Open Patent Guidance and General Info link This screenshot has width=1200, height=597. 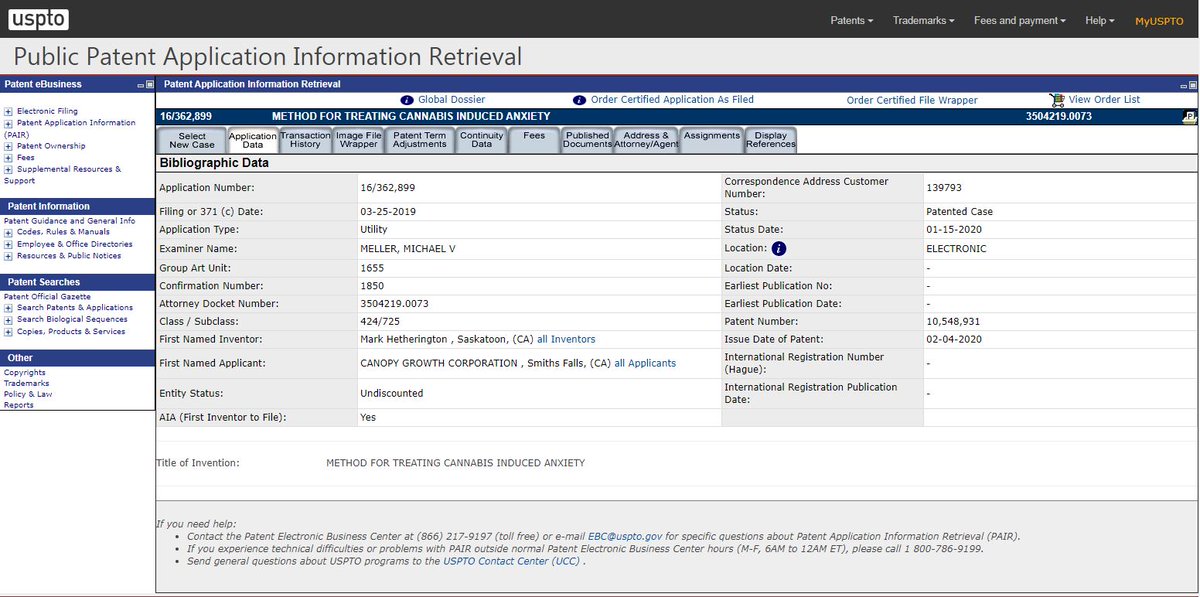(x=69, y=221)
